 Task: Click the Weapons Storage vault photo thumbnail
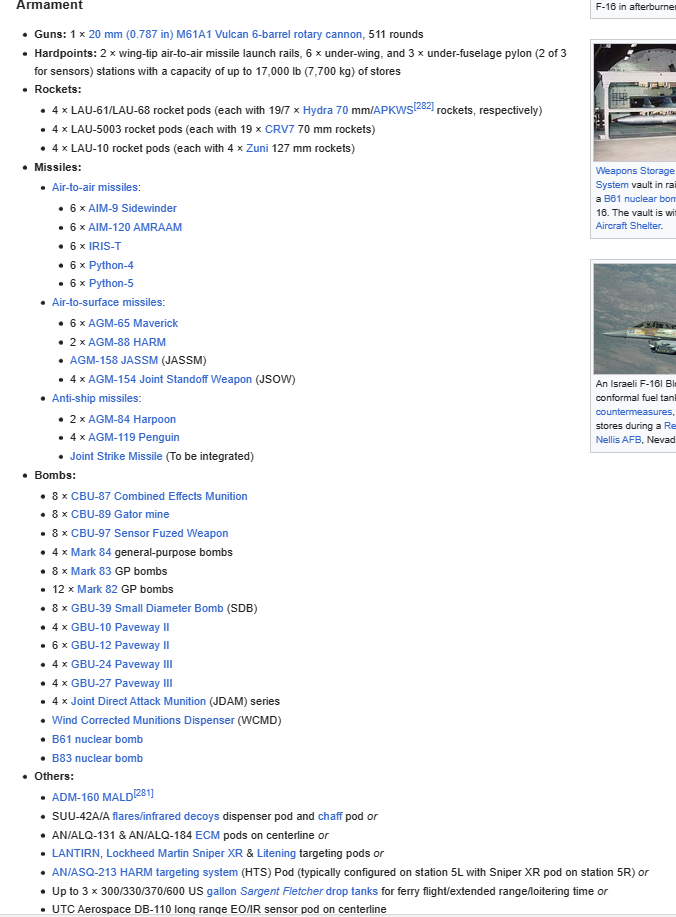(634, 102)
